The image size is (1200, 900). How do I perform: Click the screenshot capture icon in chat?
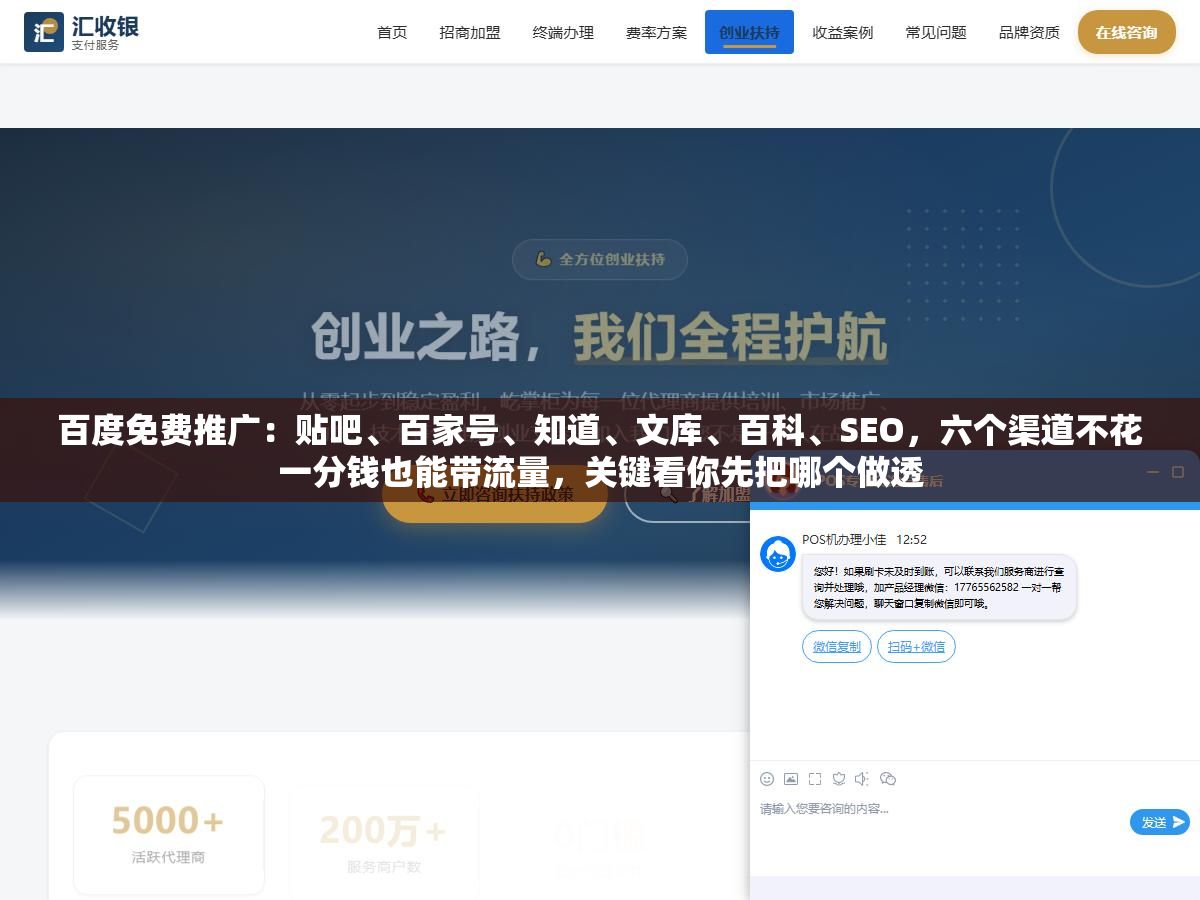coord(815,779)
